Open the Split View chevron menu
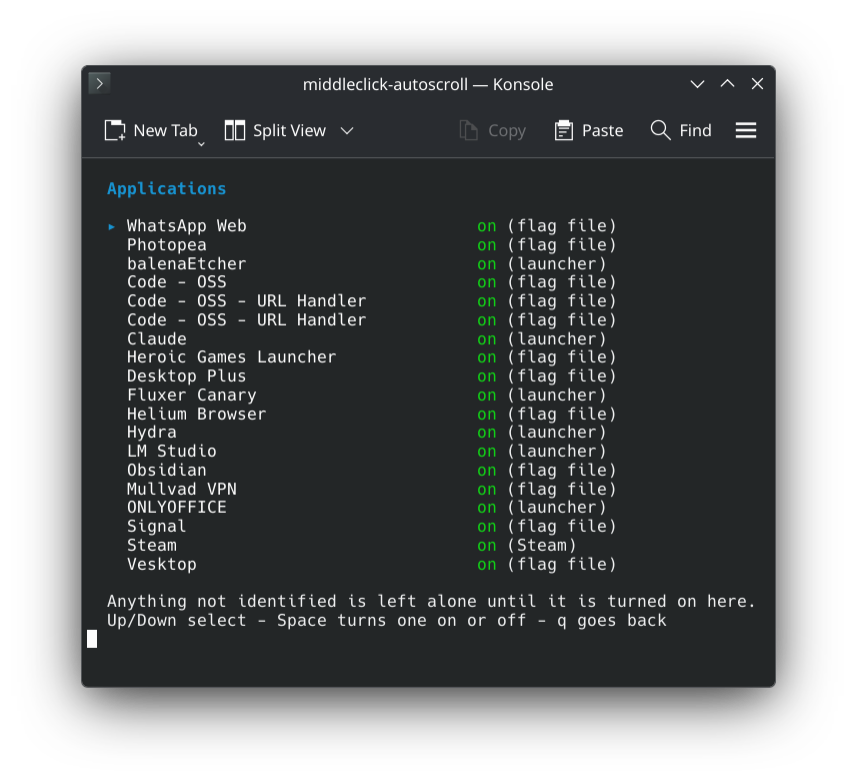This screenshot has height=783, width=856. (x=347, y=130)
